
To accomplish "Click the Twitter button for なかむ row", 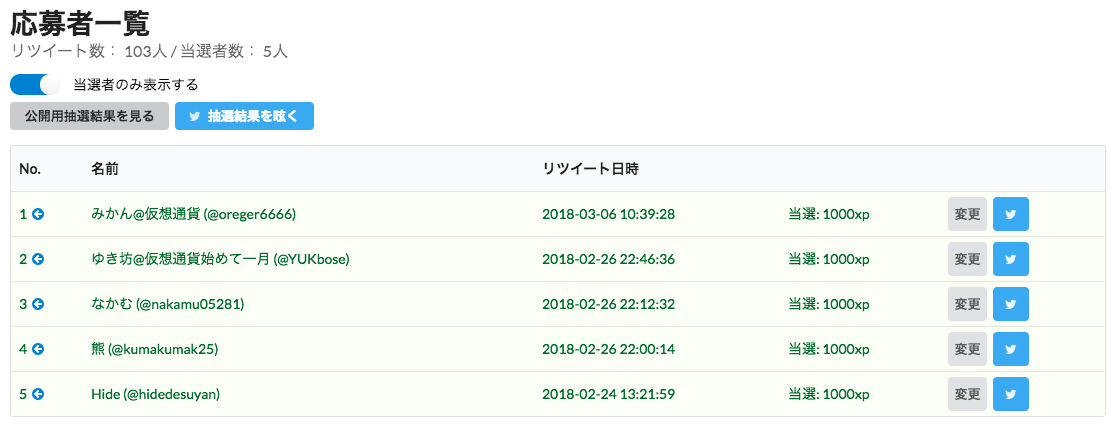I will click(1011, 304).
